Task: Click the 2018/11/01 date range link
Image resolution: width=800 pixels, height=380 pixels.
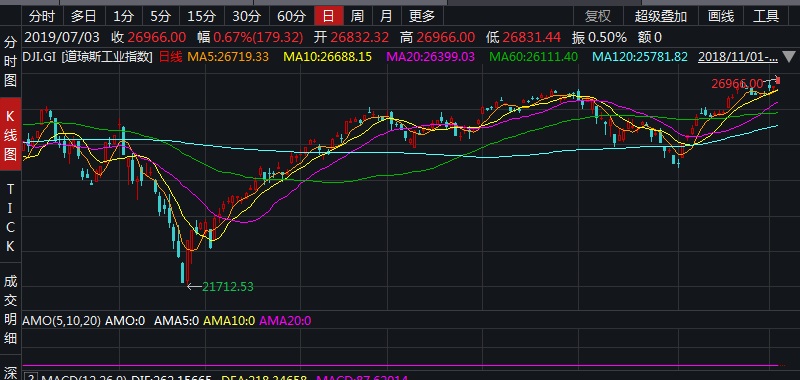Action: click(738, 57)
